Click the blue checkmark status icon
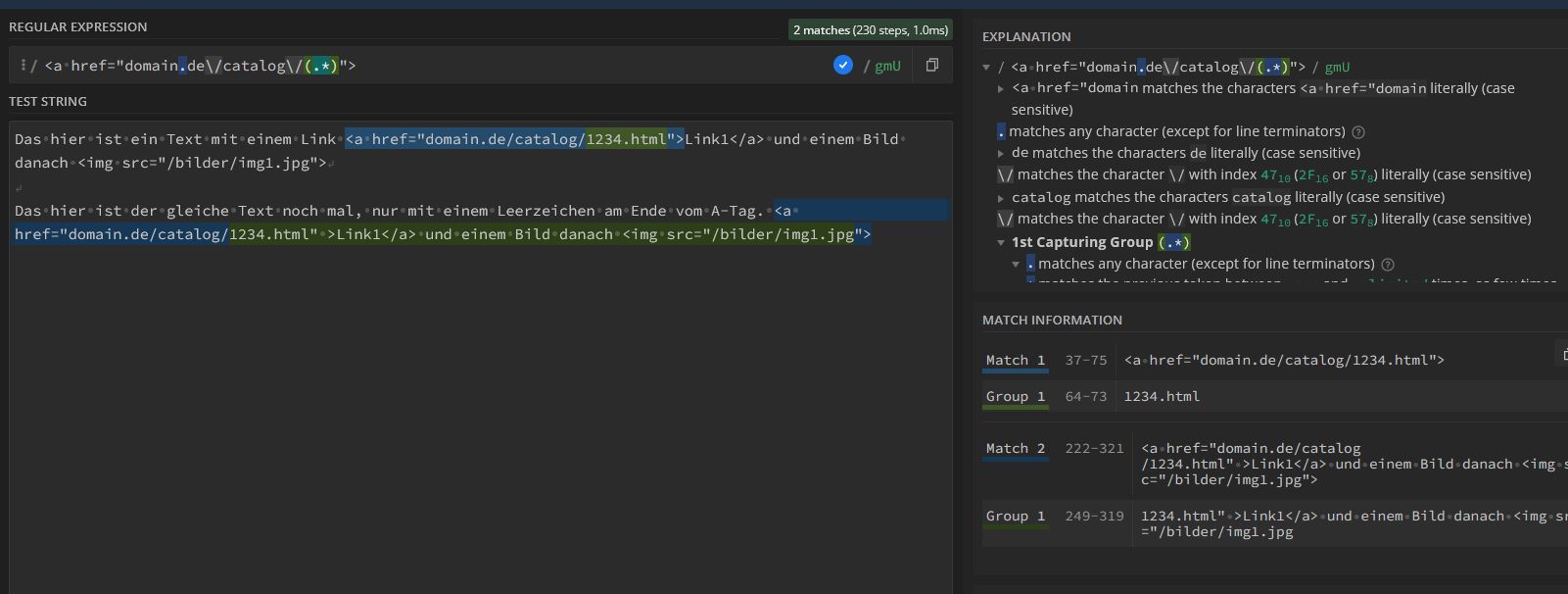Viewport: 1568px width, 594px height. pos(842,65)
